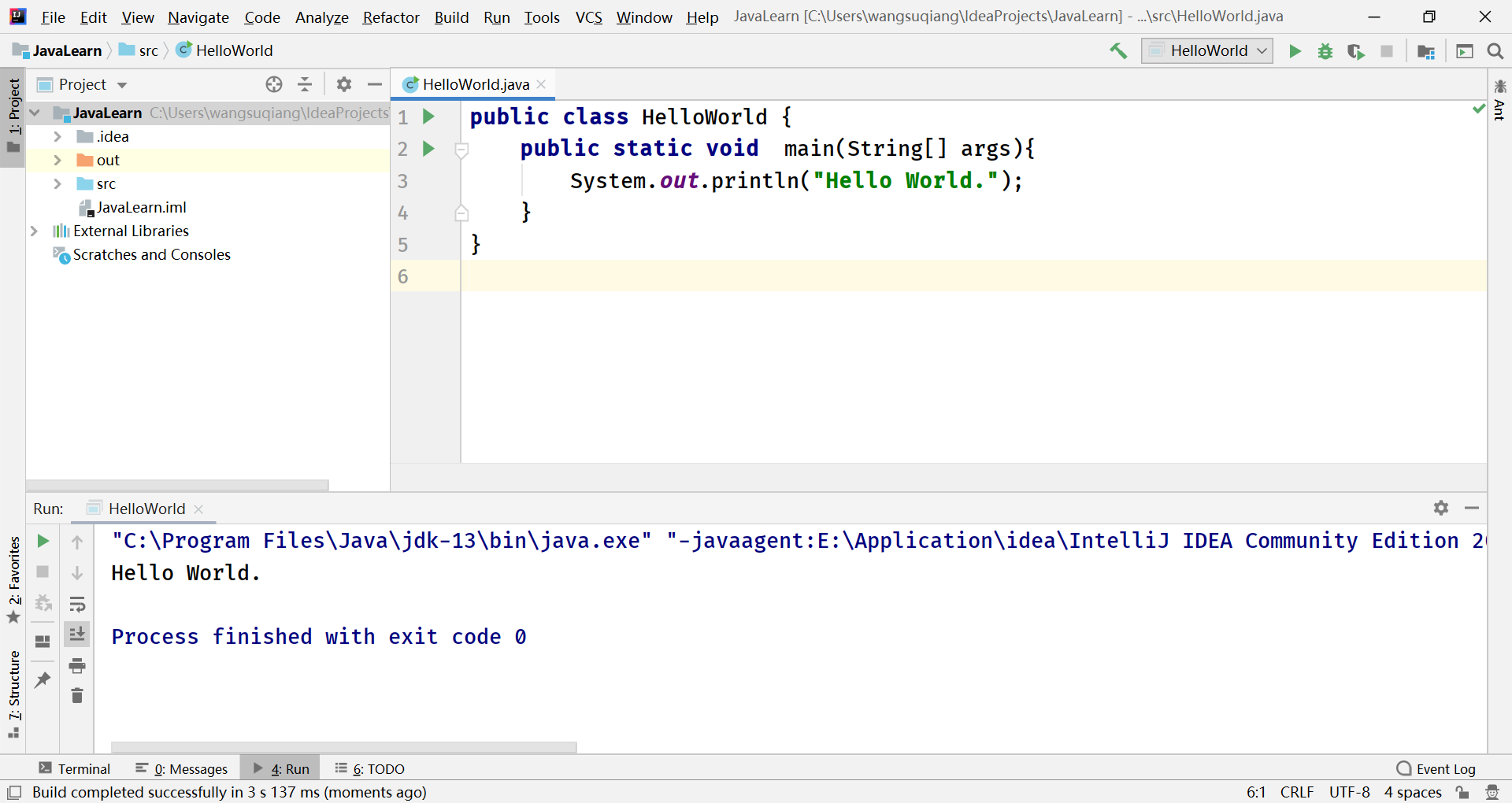
Task: Open the Refactor menu
Action: click(x=391, y=17)
